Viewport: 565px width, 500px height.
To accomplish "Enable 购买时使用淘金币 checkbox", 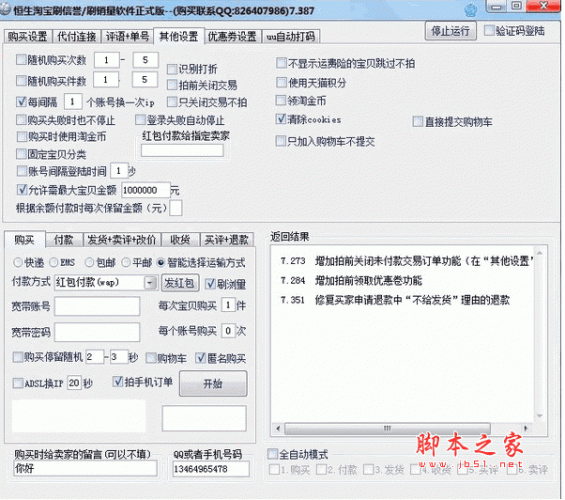I will (22, 137).
